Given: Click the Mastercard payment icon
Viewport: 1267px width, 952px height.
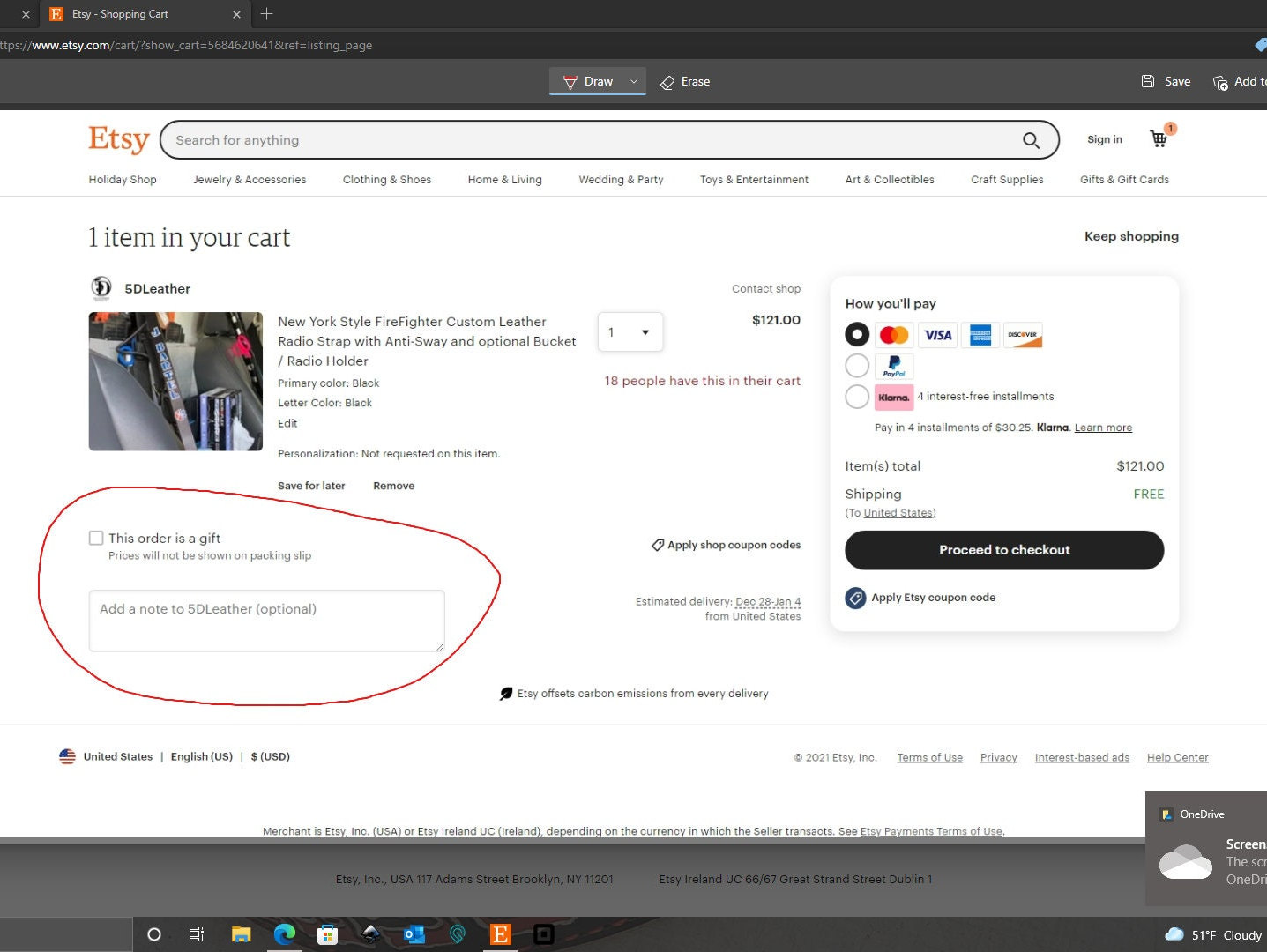Looking at the screenshot, I should click(x=894, y=335).
